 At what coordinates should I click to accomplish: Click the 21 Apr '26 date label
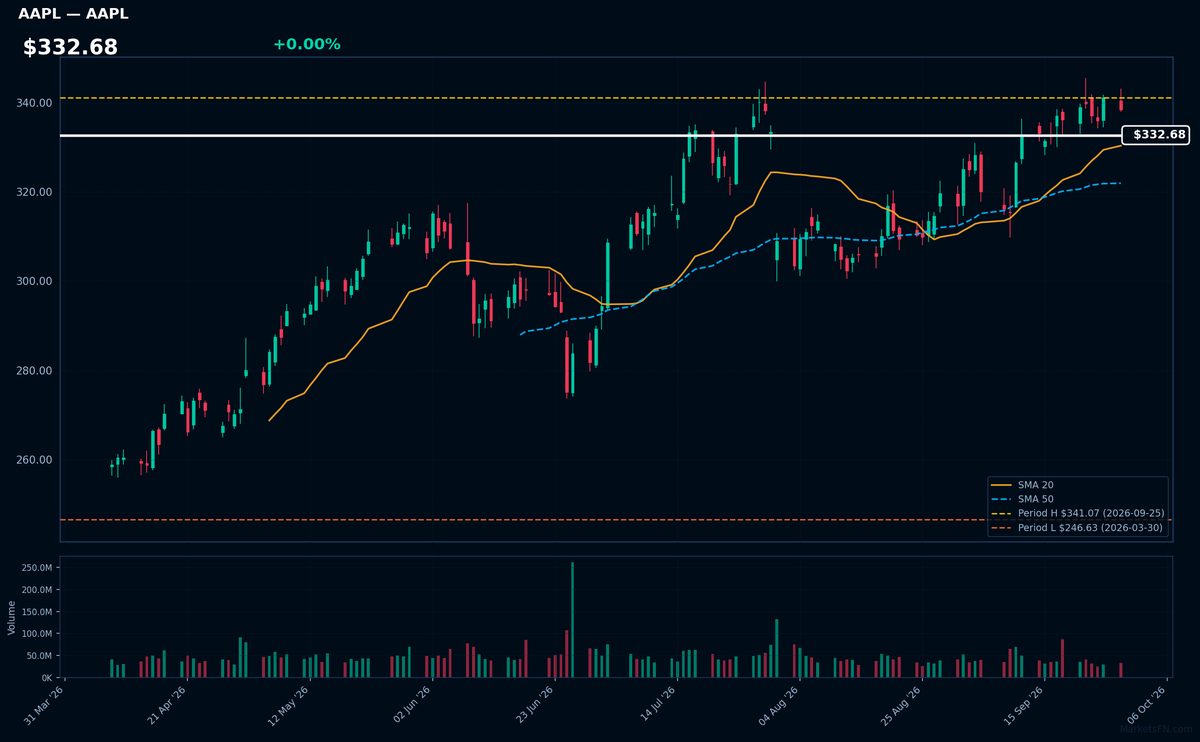click(169, 704)
